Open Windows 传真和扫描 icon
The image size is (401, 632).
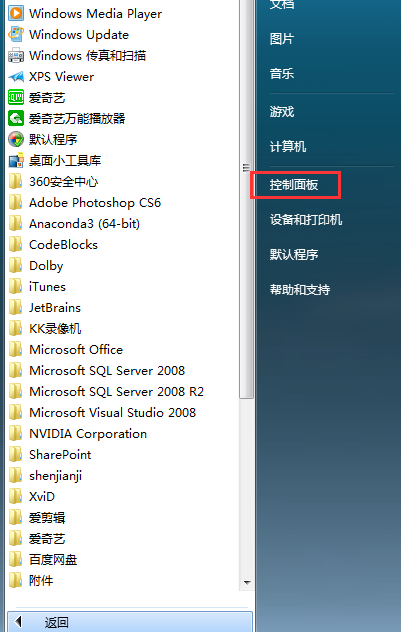(16, 55)
